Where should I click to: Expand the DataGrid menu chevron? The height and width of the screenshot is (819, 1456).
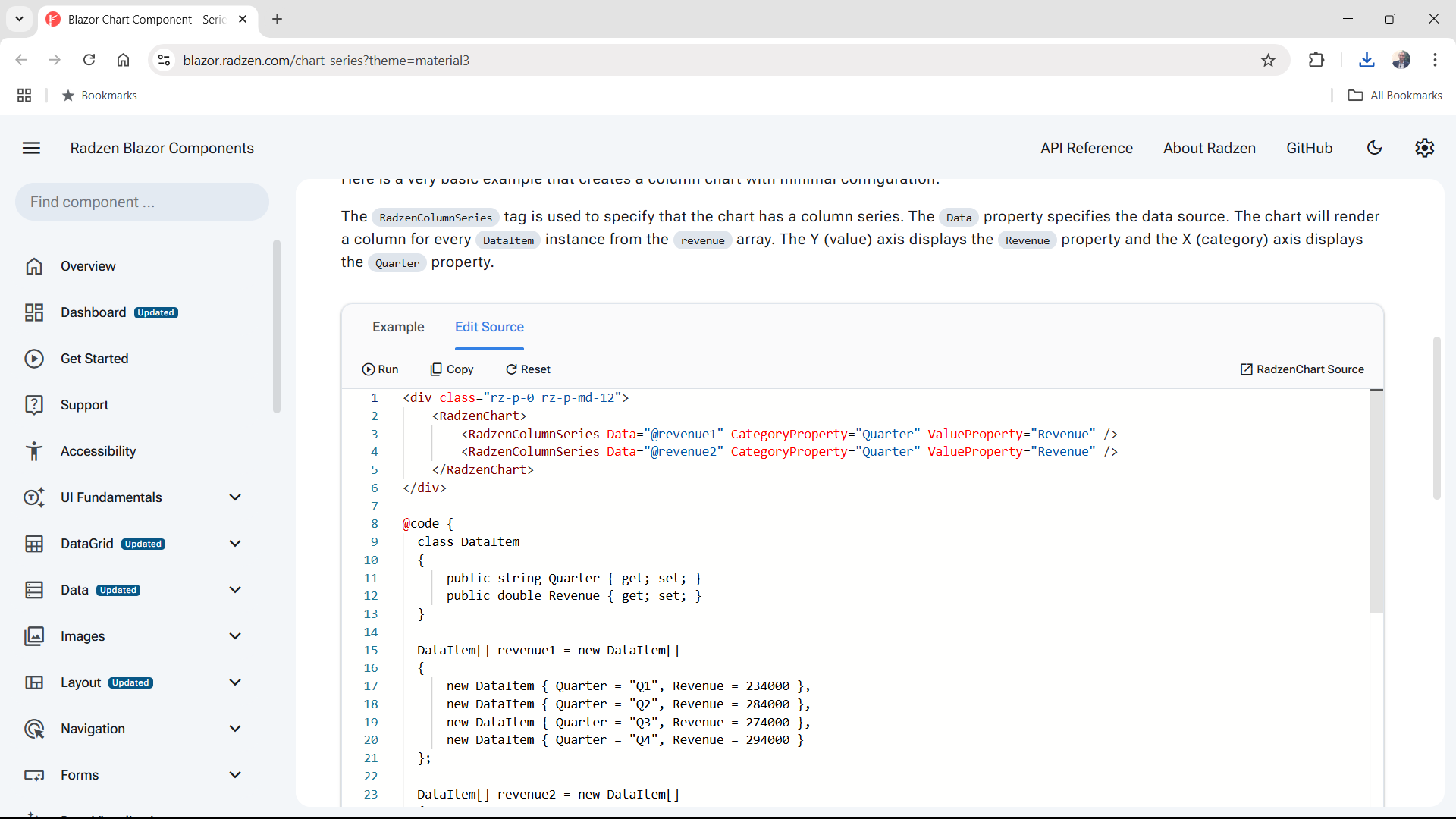tap(235, 544)
